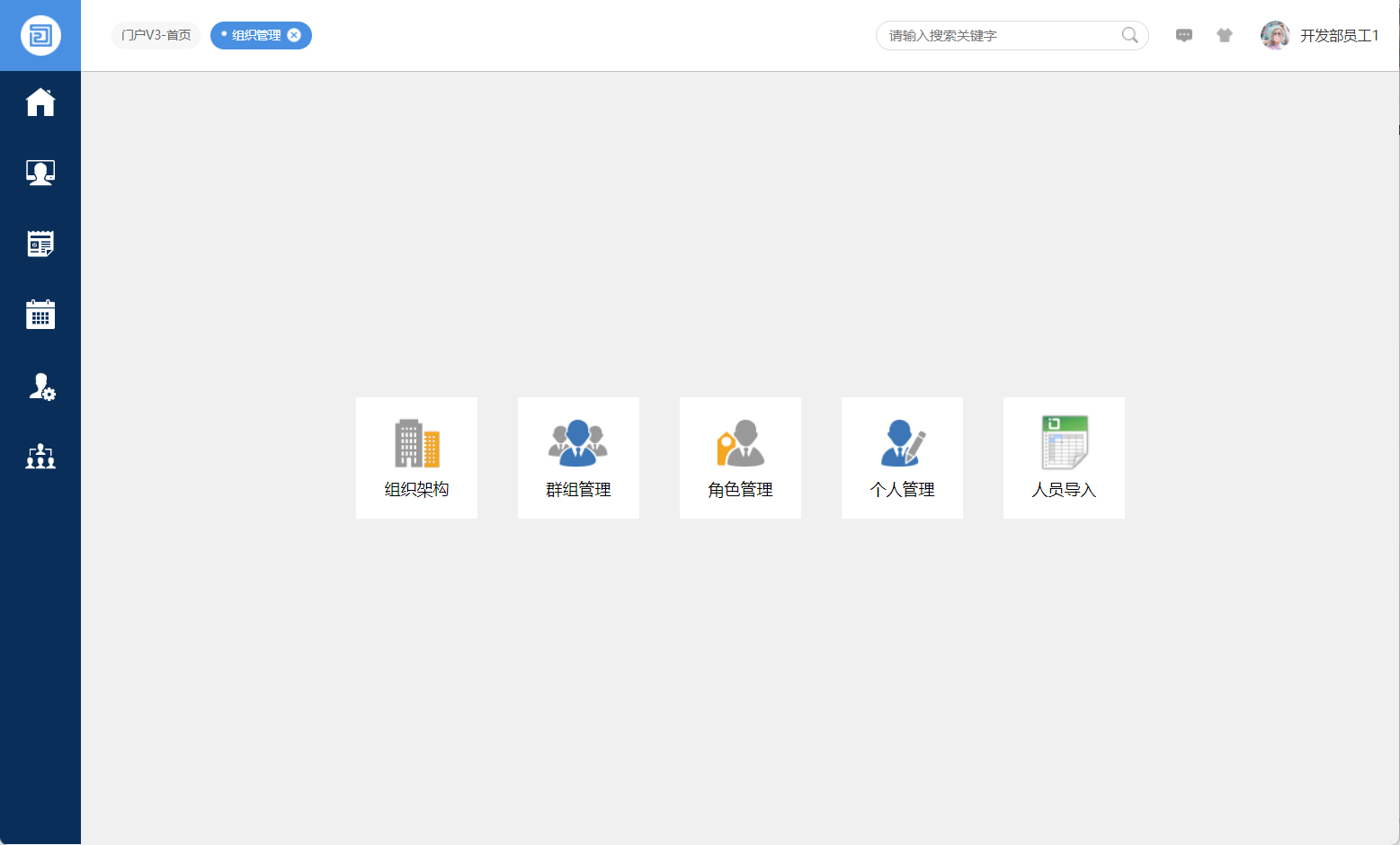Screen dimensions: 1400x845
Task: Close the 组织管理 tab
Action: pos(294,35)
